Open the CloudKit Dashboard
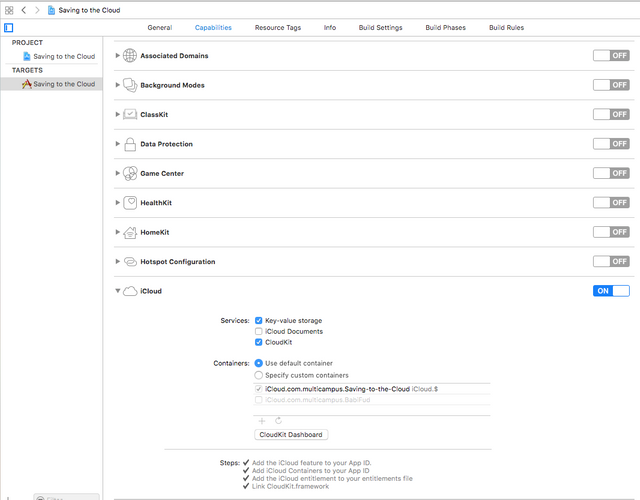640x500 pixels. click(x=291, y=435)
